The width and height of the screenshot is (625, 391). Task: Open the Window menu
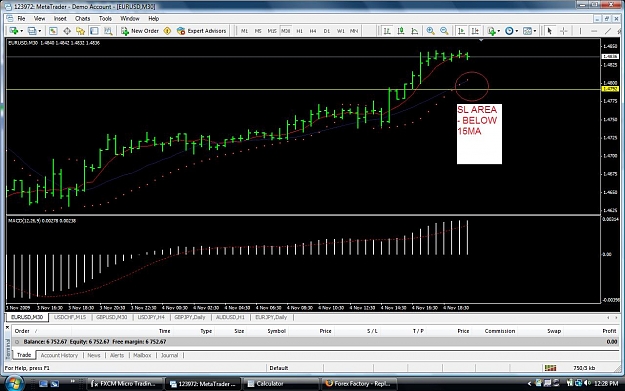pos(130,18)
